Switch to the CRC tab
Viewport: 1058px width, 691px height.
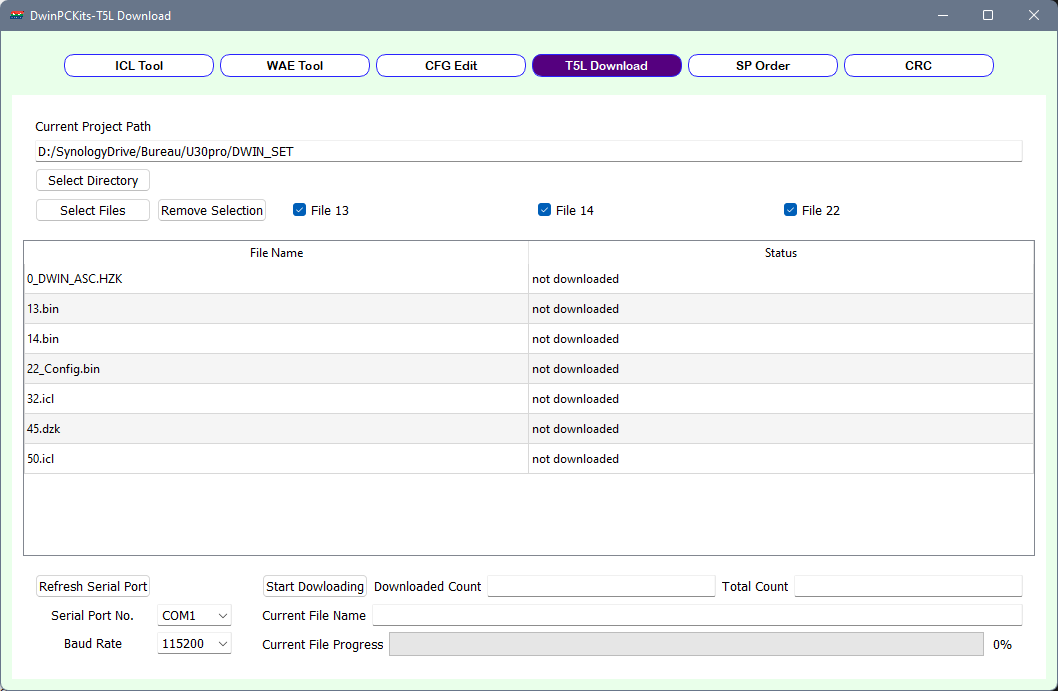click(918, 65)
